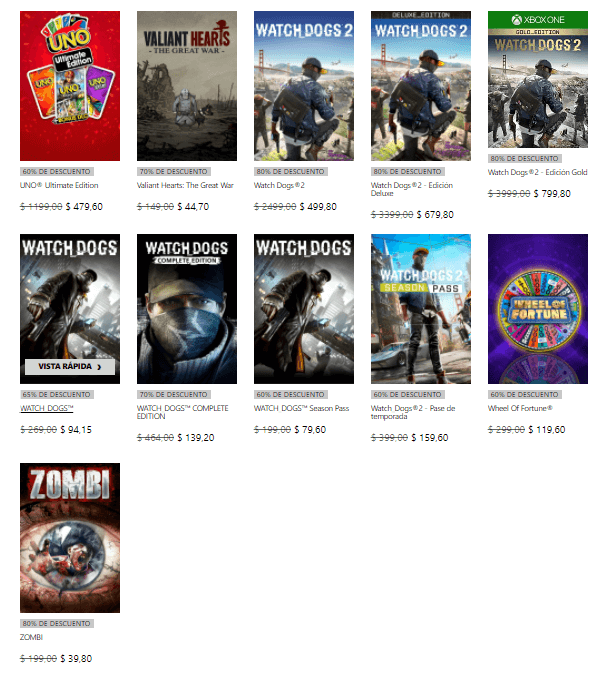Click the Wheel Of Fortune® title link
Screen dimensions: 616x686
tap(520, 408)
